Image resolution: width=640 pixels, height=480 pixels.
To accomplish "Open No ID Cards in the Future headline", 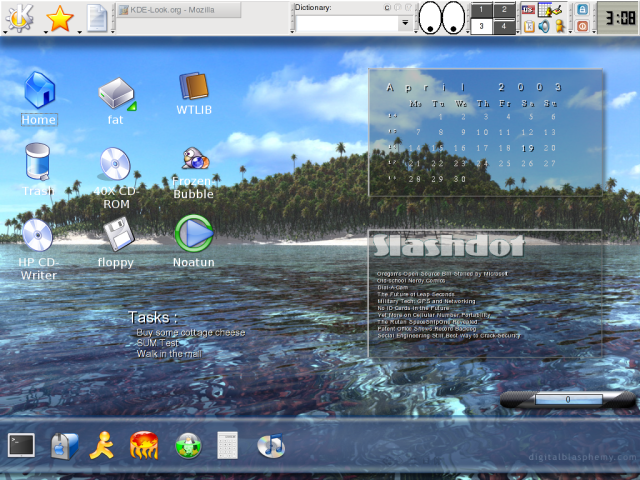I will 413,308.
